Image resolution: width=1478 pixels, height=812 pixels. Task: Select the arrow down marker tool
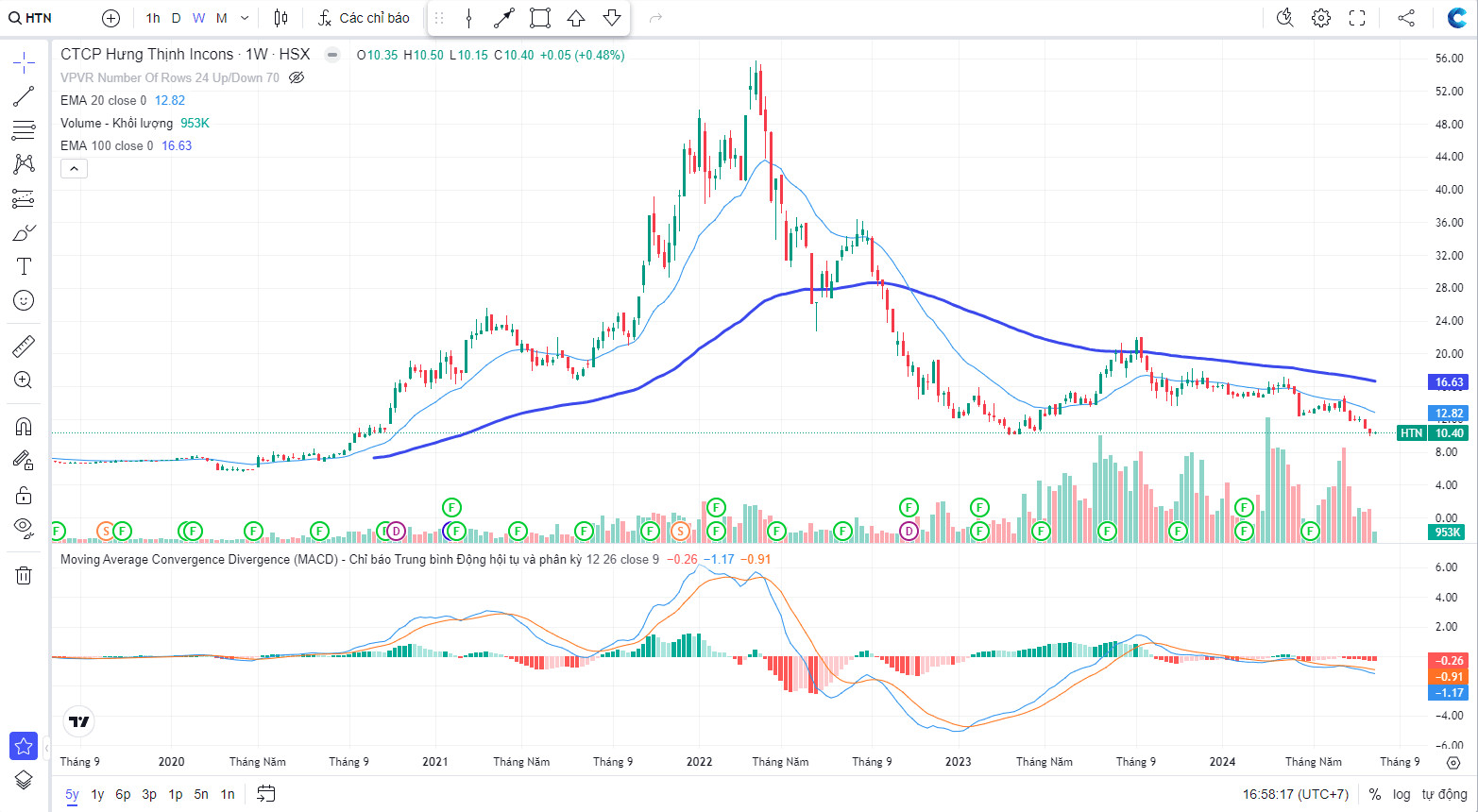click(612, 18)
